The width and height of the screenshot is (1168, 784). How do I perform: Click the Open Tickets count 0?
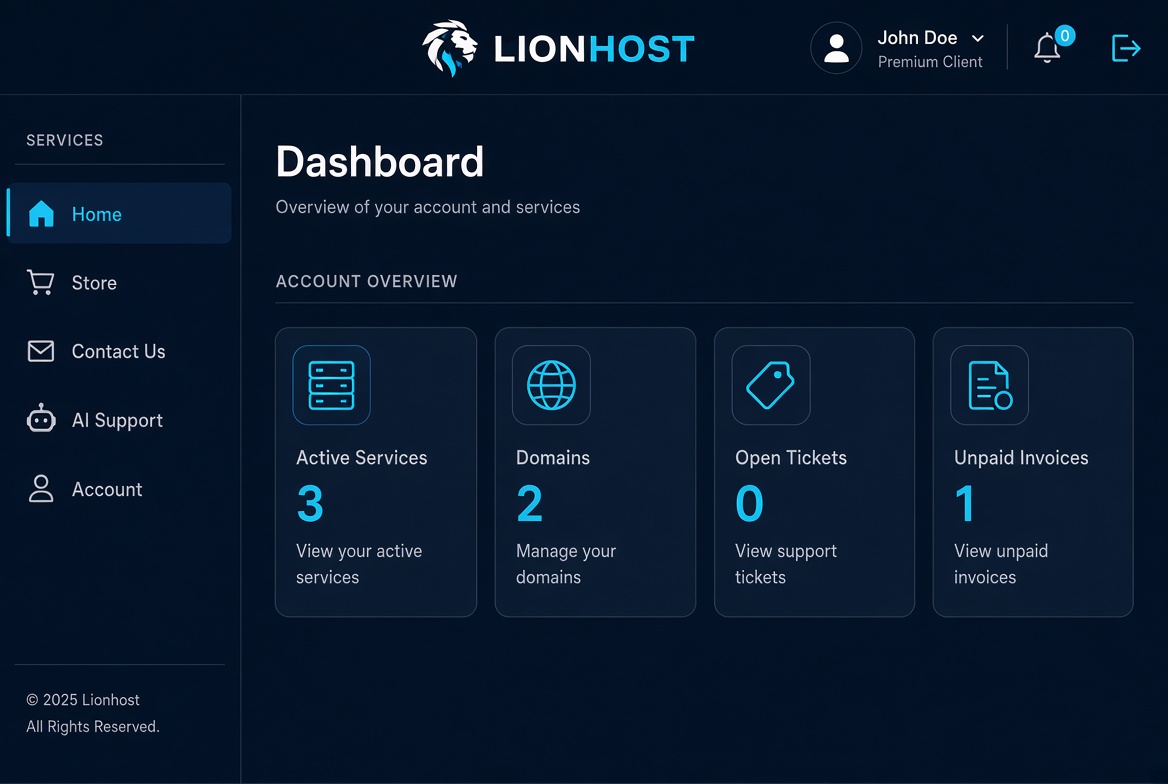pos(749,504)
